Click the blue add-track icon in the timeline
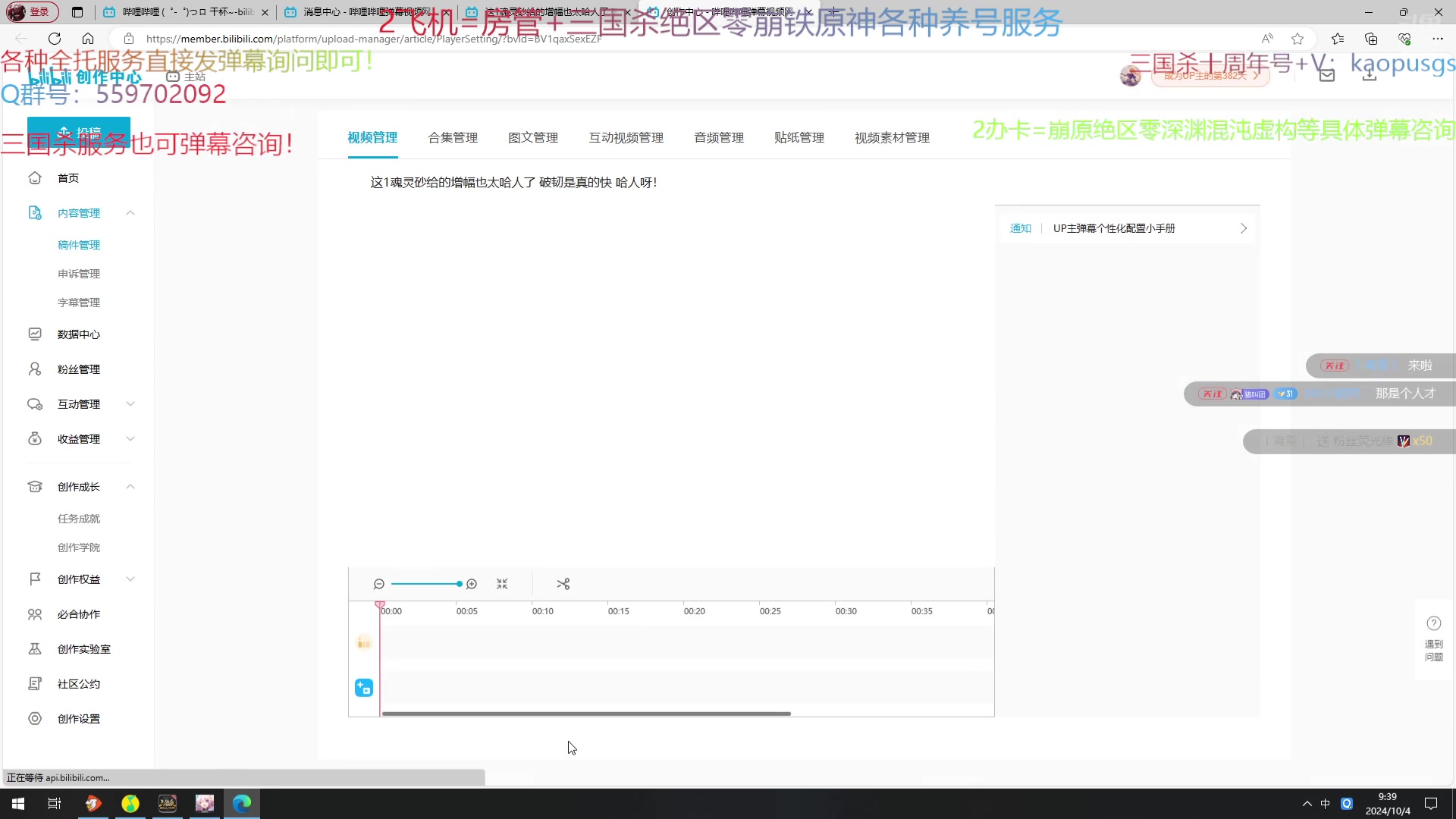1456x819 pixels. pos(364,688)
